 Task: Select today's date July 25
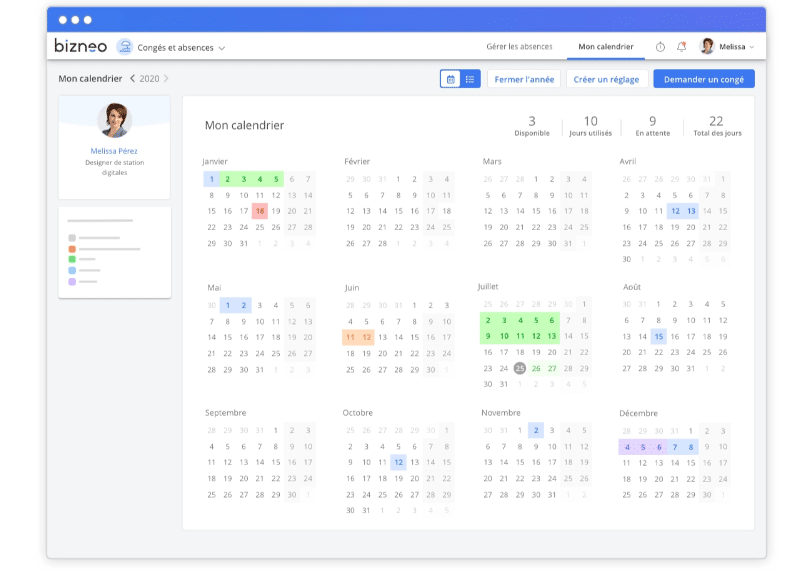tap(520, 368)
